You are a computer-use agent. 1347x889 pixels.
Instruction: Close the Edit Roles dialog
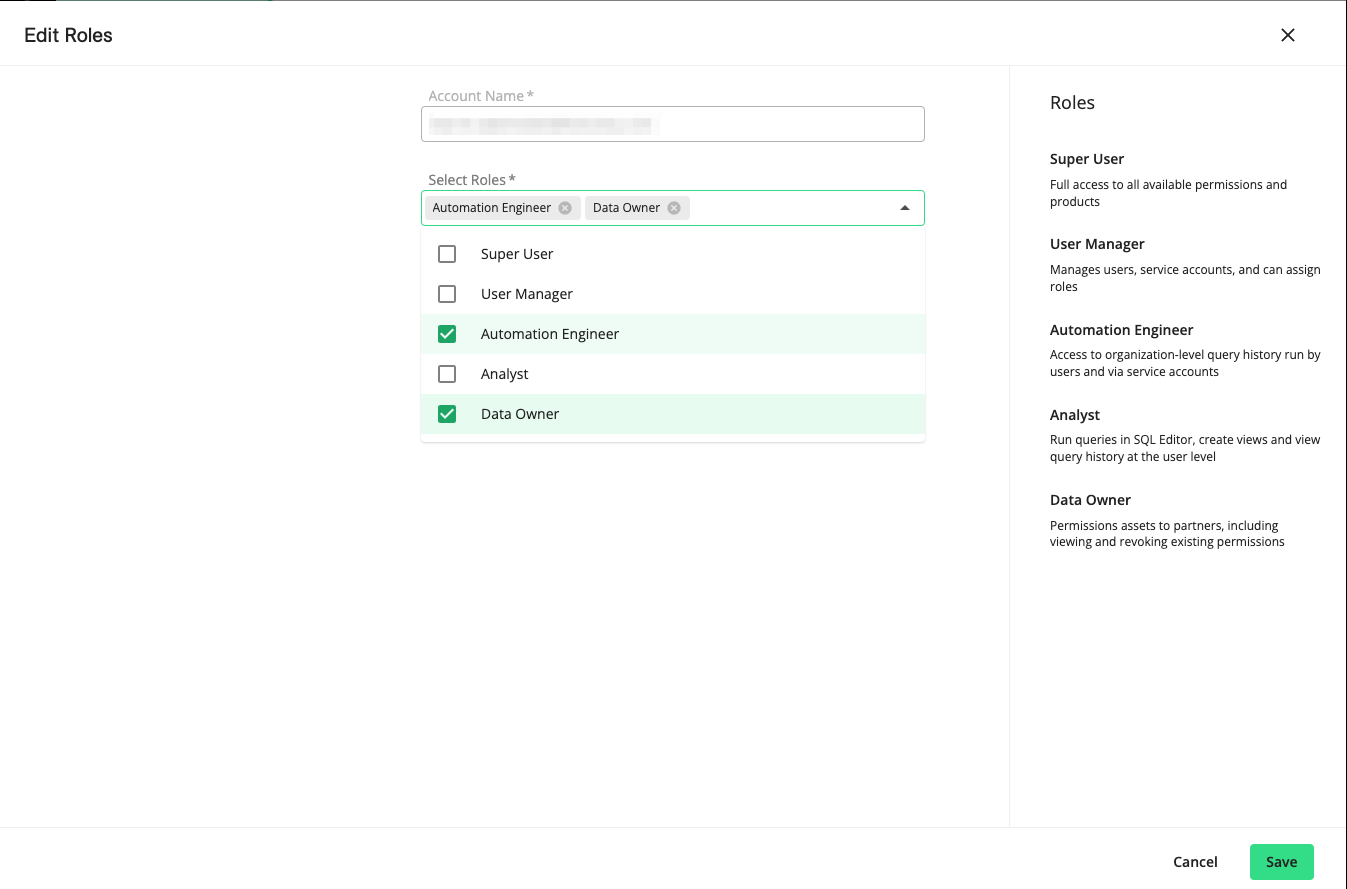[1288, 35]
